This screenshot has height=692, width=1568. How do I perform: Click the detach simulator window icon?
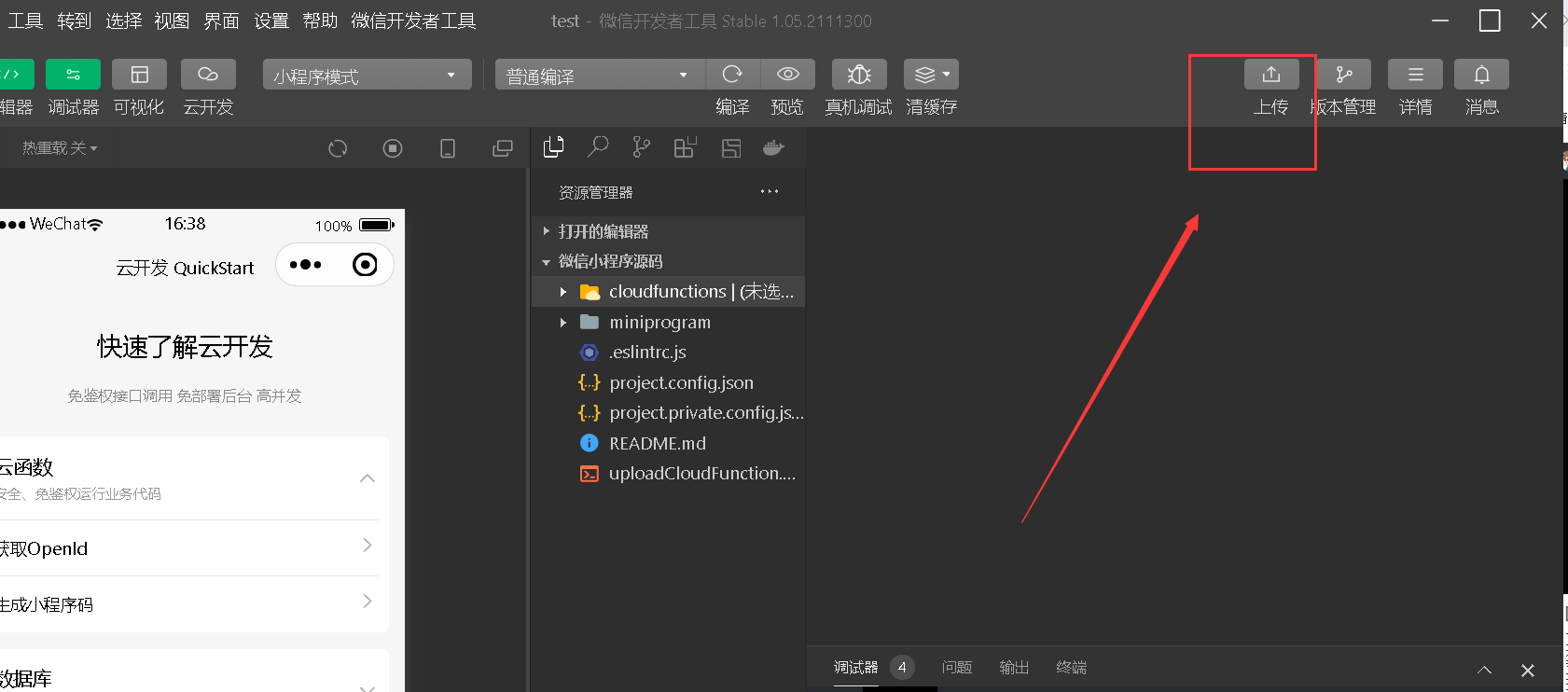coord(503,148)
